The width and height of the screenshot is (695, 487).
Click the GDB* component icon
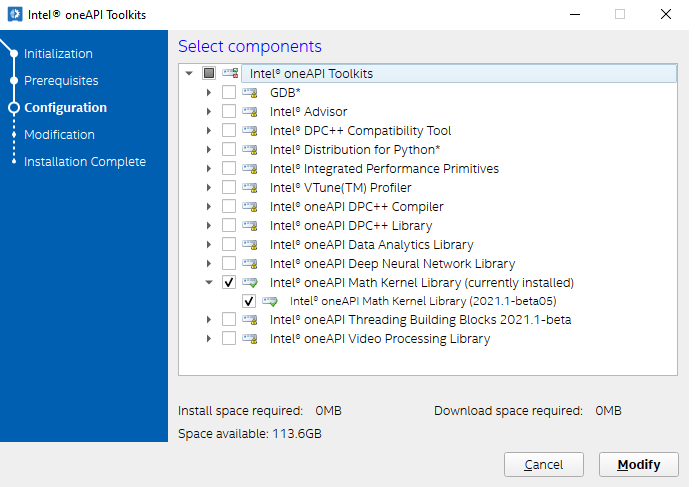coord(250,93)
